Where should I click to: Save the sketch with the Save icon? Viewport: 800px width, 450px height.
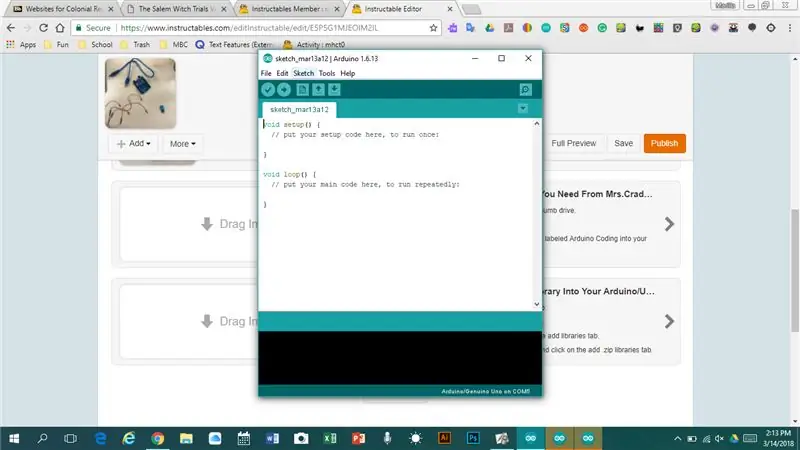pyautogui.click(x=334, y=90)
